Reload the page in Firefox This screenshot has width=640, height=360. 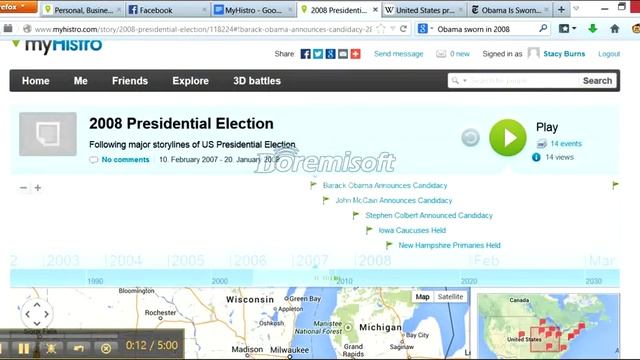point(403,29)
